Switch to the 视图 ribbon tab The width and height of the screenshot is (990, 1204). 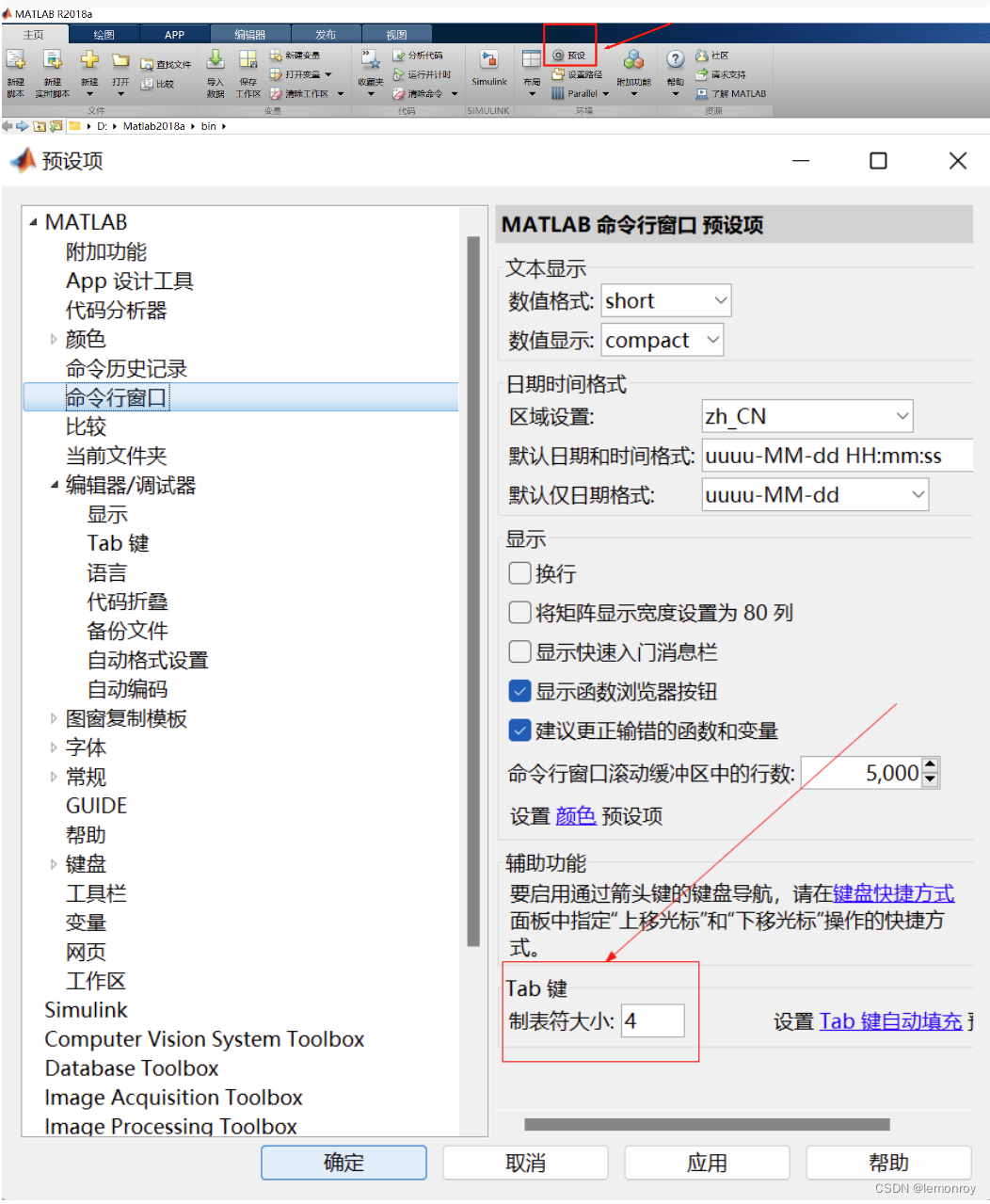pos(396,35)
